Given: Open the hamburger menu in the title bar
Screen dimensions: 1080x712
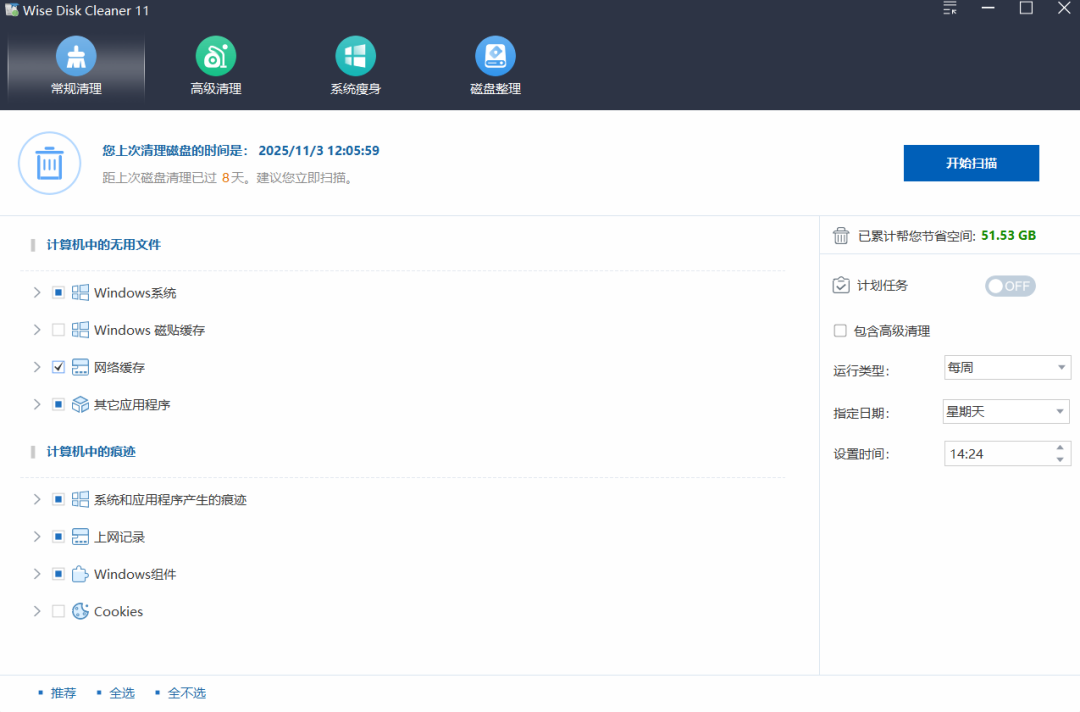Looking at the screenshot, I should point(948,8).
